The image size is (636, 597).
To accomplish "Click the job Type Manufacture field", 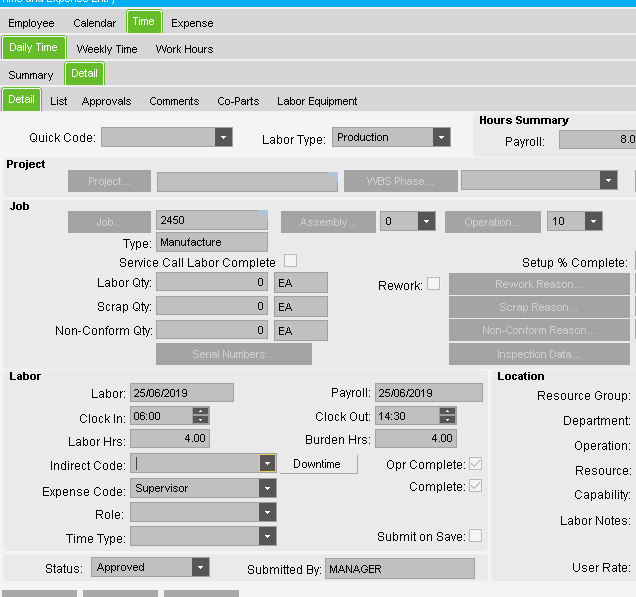I will [x=212, y=242].
